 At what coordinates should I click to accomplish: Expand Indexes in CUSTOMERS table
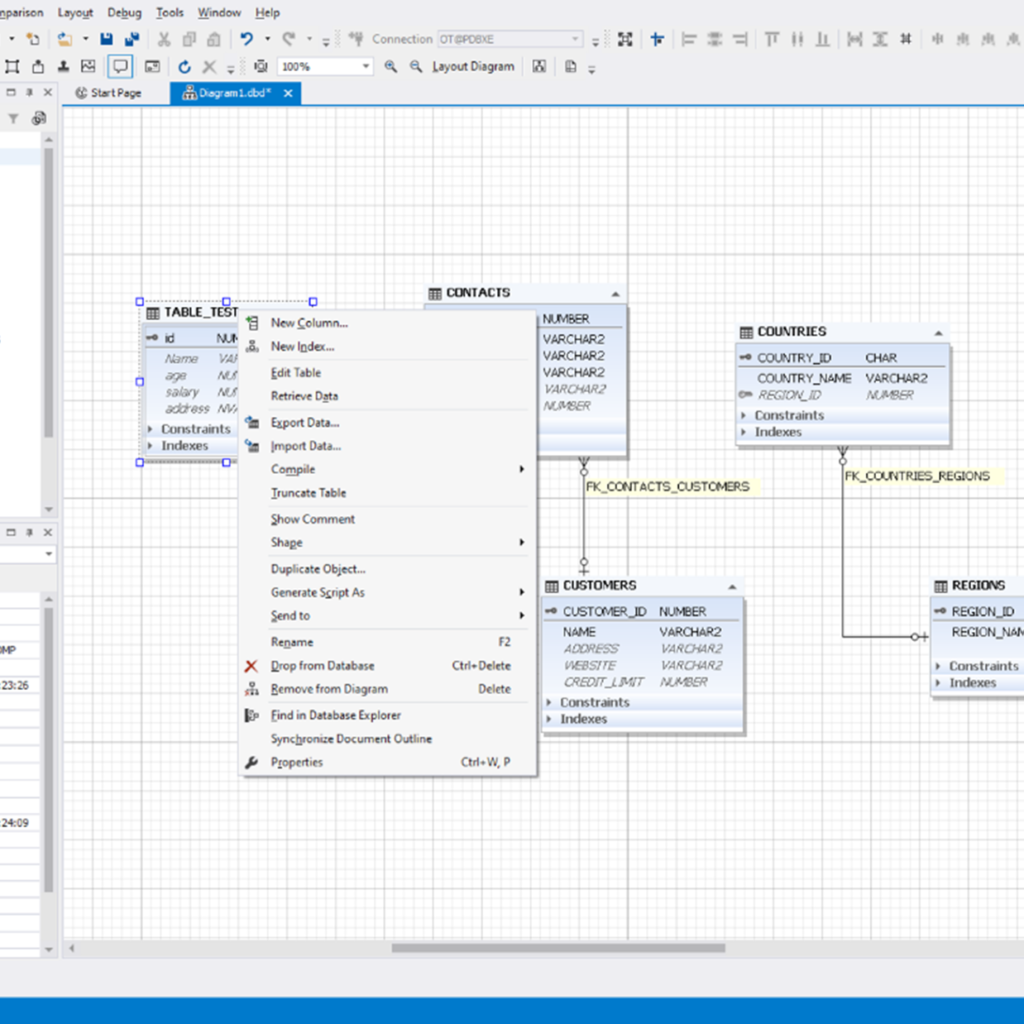tap(549, 719)
